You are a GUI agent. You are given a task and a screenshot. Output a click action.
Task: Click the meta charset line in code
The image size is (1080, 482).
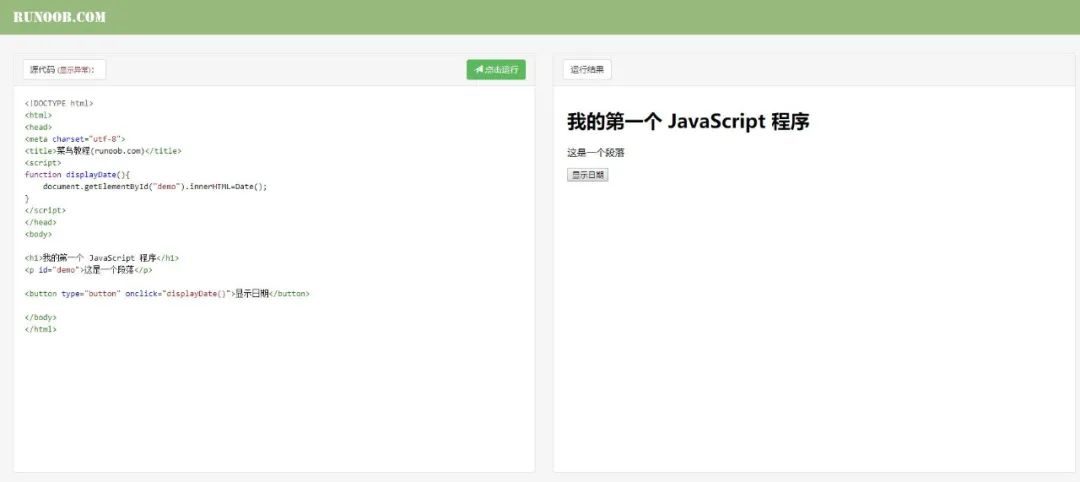[x=75, y=139]
